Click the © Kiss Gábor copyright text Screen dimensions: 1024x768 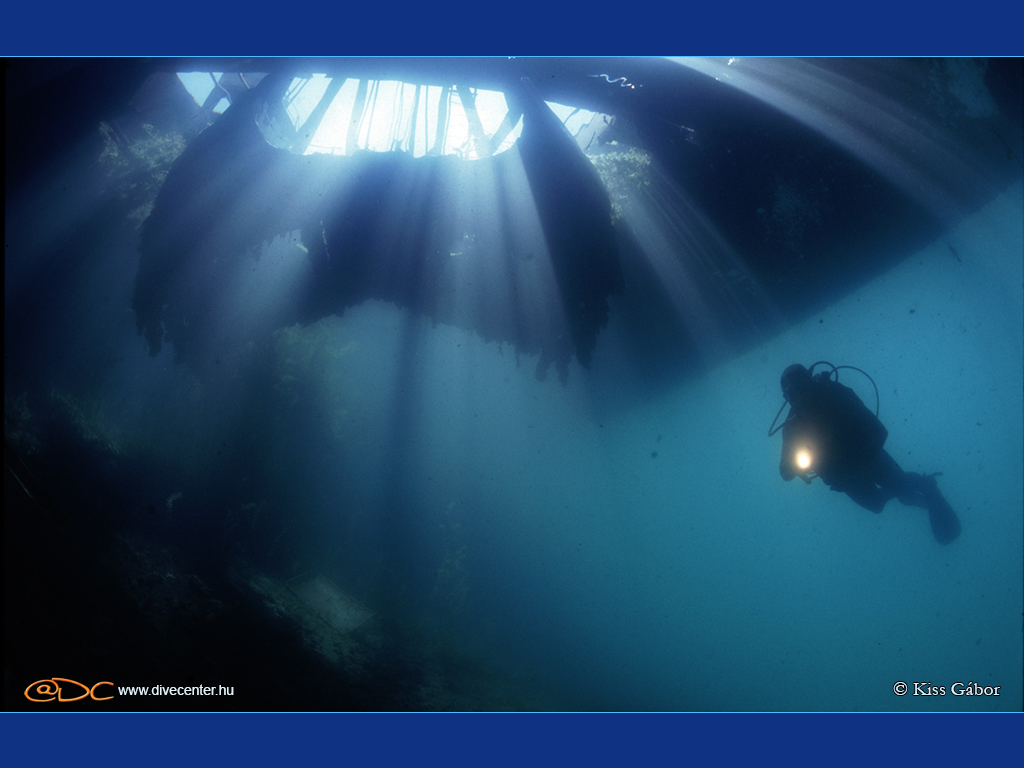click(946, 689)
